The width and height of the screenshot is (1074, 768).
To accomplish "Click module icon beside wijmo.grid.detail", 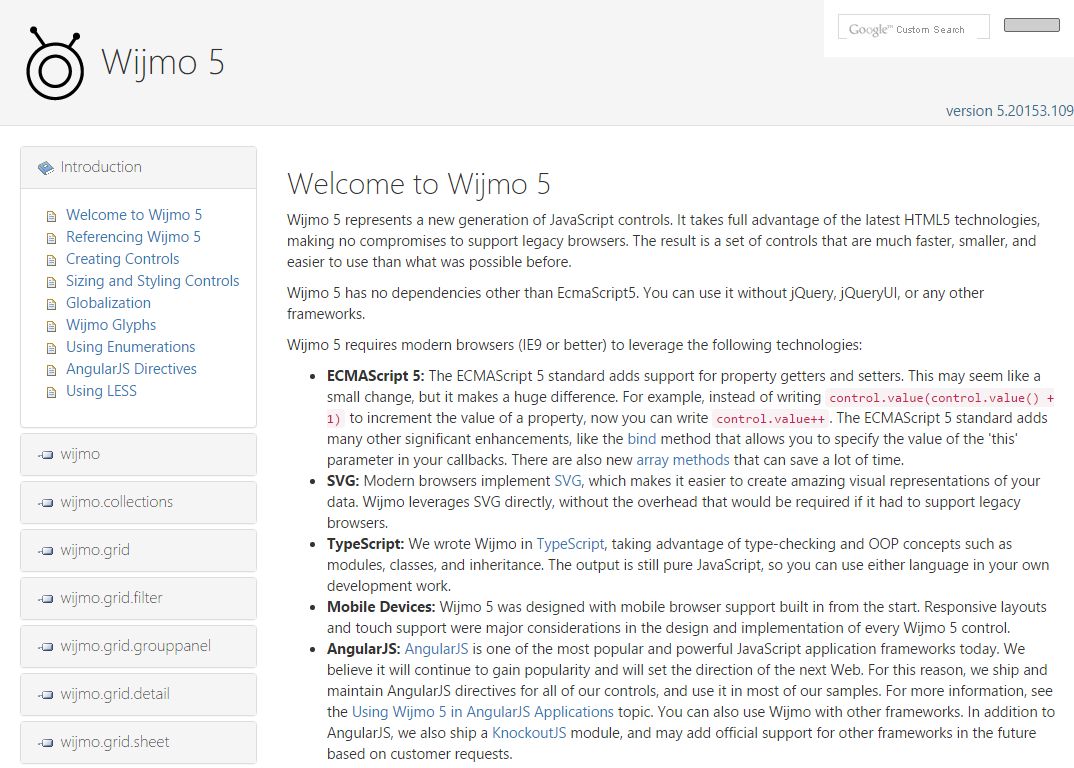I will (46, 695).
